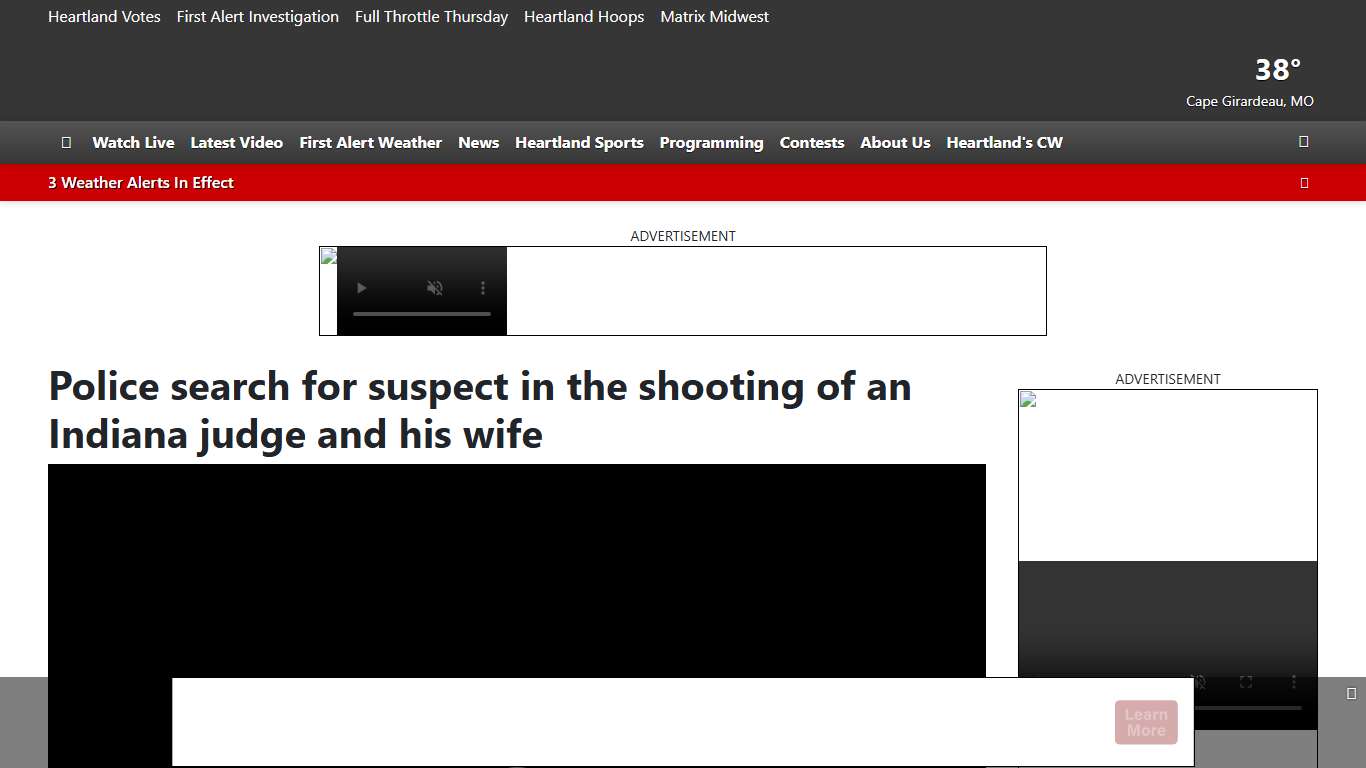Screen dimensions: 1366x768
Task: Unmute the top advertisement video
Action: (435, 288)
